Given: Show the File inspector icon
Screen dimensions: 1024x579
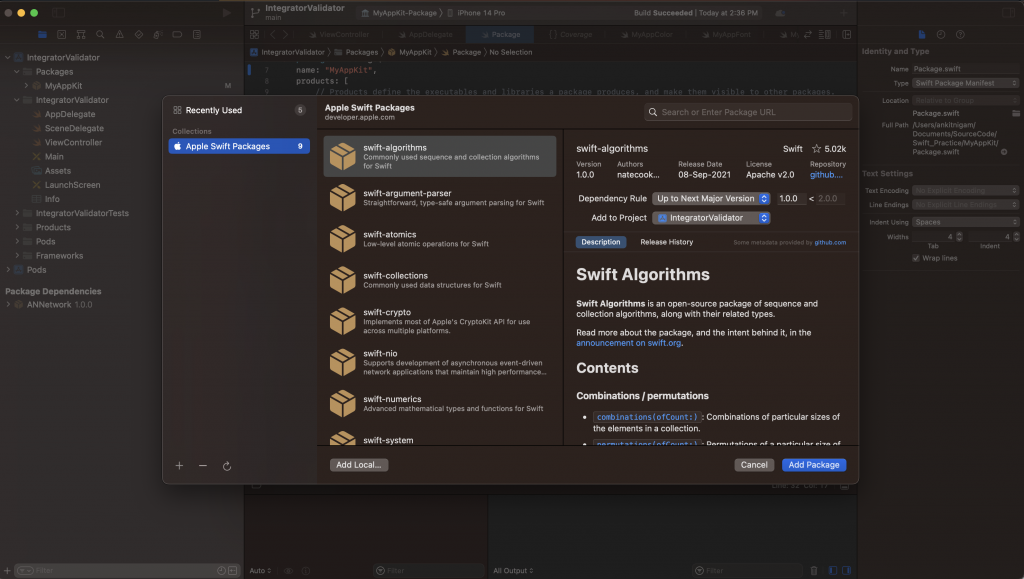Looking at the screenshot, I should [922, 35].
